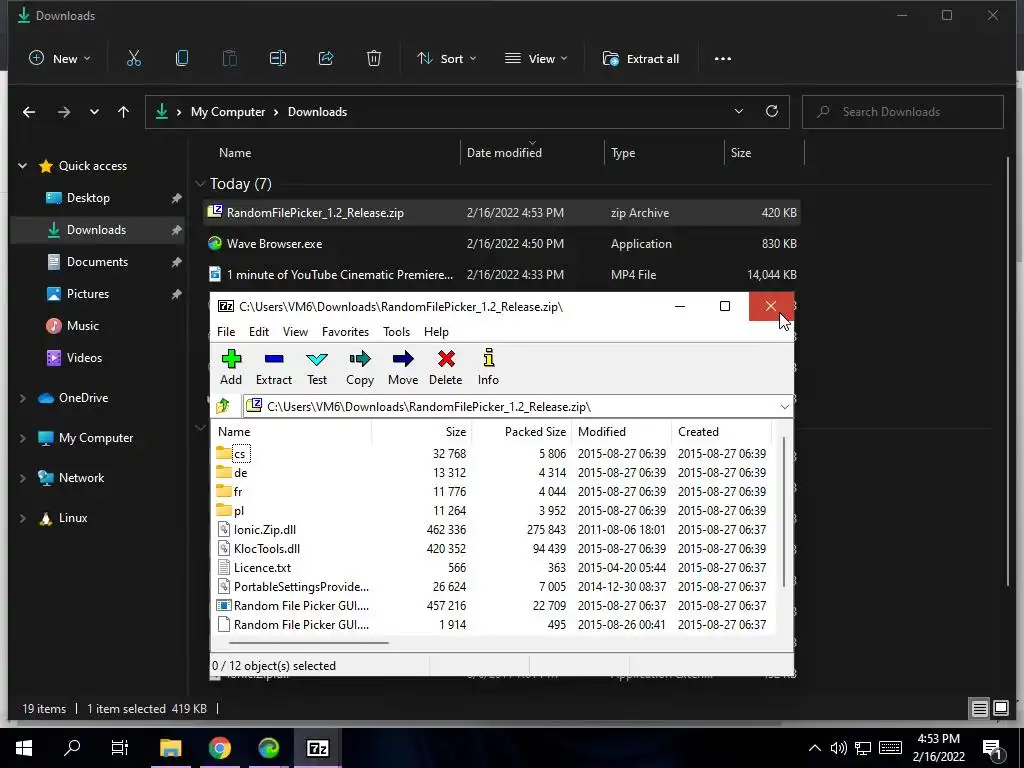Click 7-Zip horizontal scrollbar

pyautogui.click(x=308, y=643)
